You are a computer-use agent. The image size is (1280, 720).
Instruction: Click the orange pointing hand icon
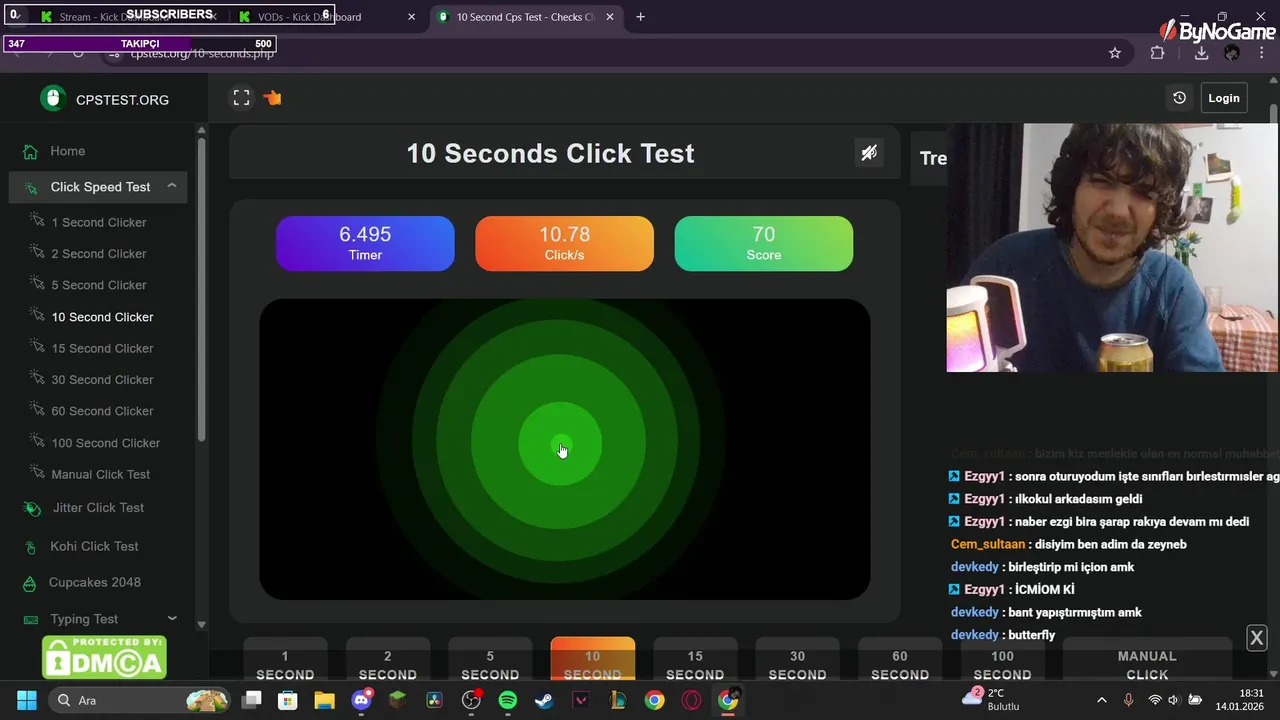272,98
